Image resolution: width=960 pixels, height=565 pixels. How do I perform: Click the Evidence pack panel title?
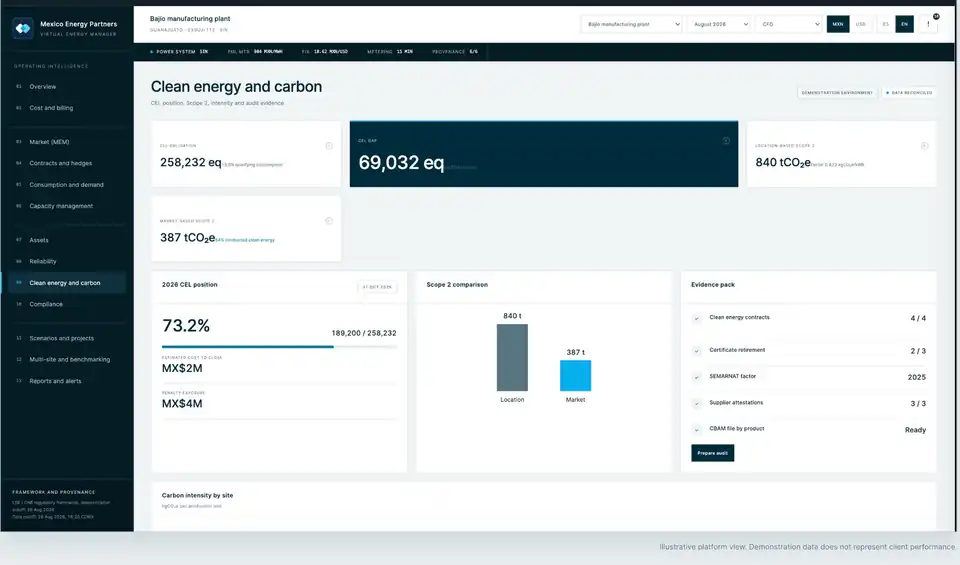713,285
